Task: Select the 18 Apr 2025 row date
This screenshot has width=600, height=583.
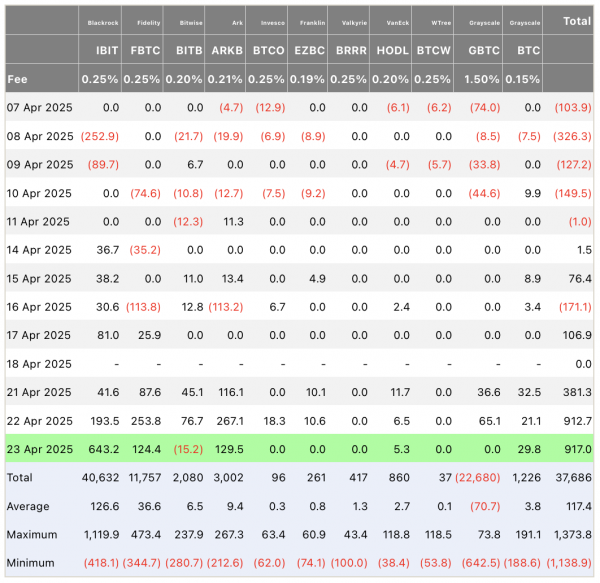Action: coord(39,364)
